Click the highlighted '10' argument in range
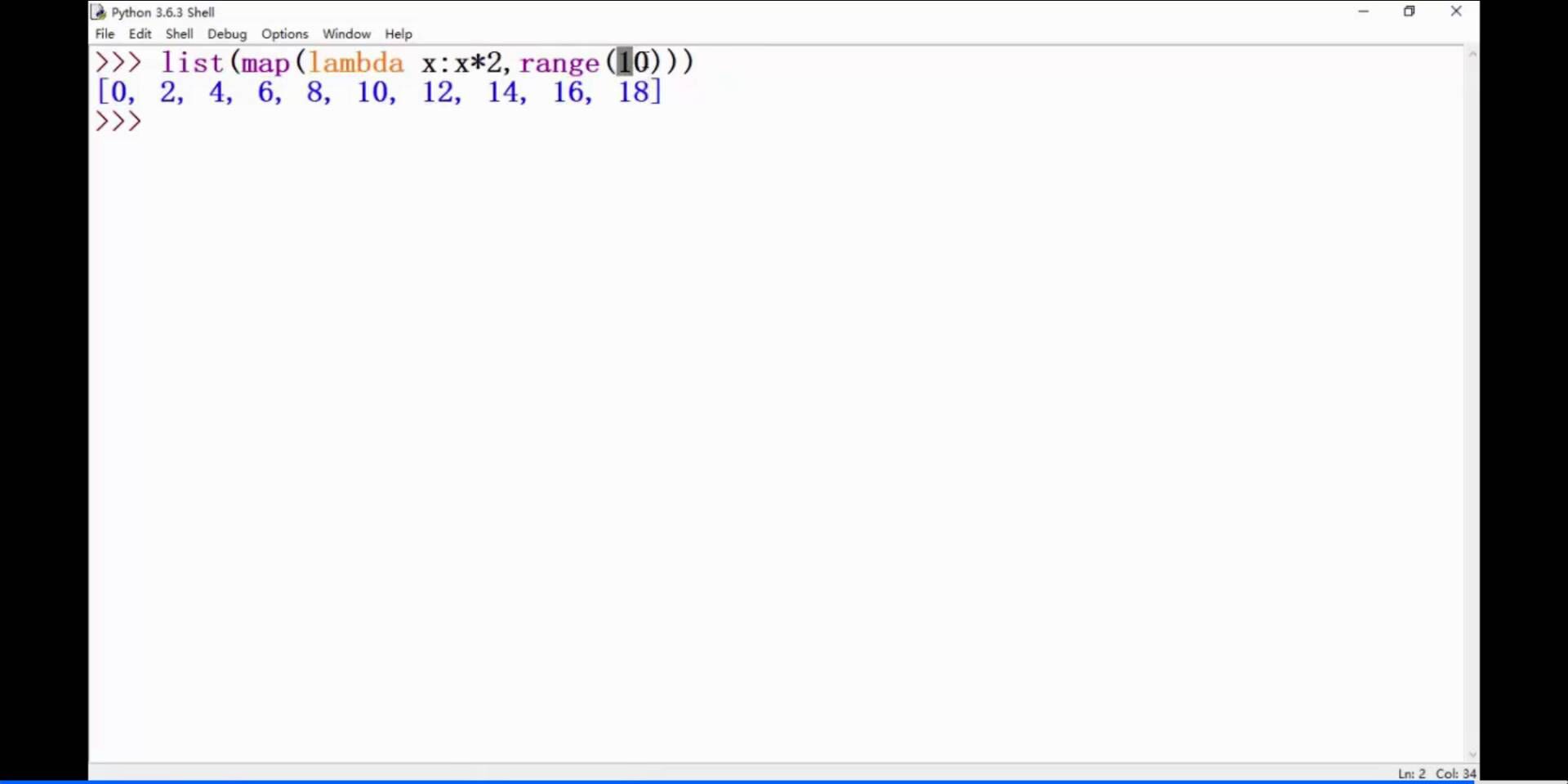 pyautogui.click(x=634, y=62)
